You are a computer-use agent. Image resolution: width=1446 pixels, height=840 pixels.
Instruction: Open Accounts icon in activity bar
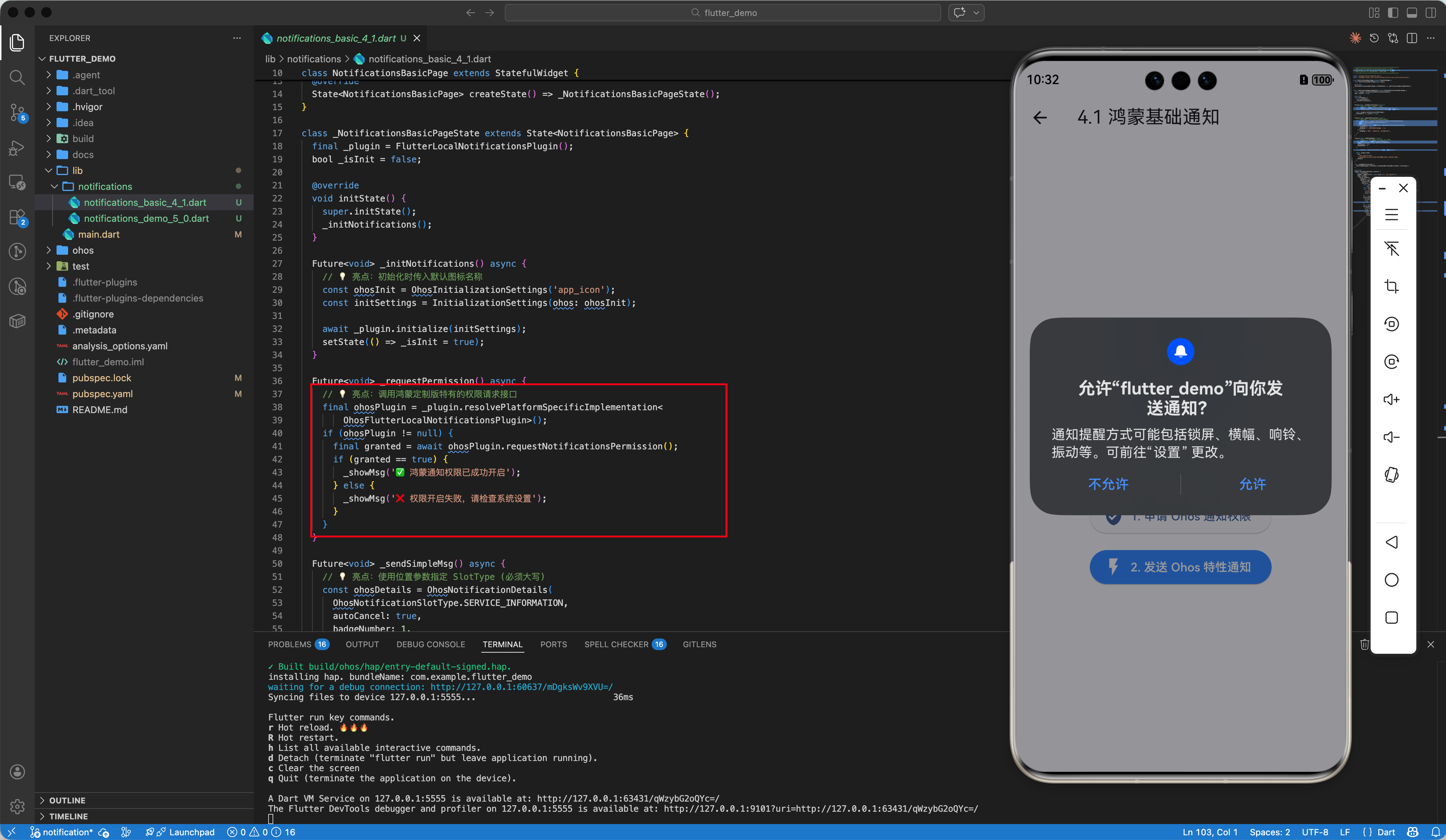tap(17, 772)
